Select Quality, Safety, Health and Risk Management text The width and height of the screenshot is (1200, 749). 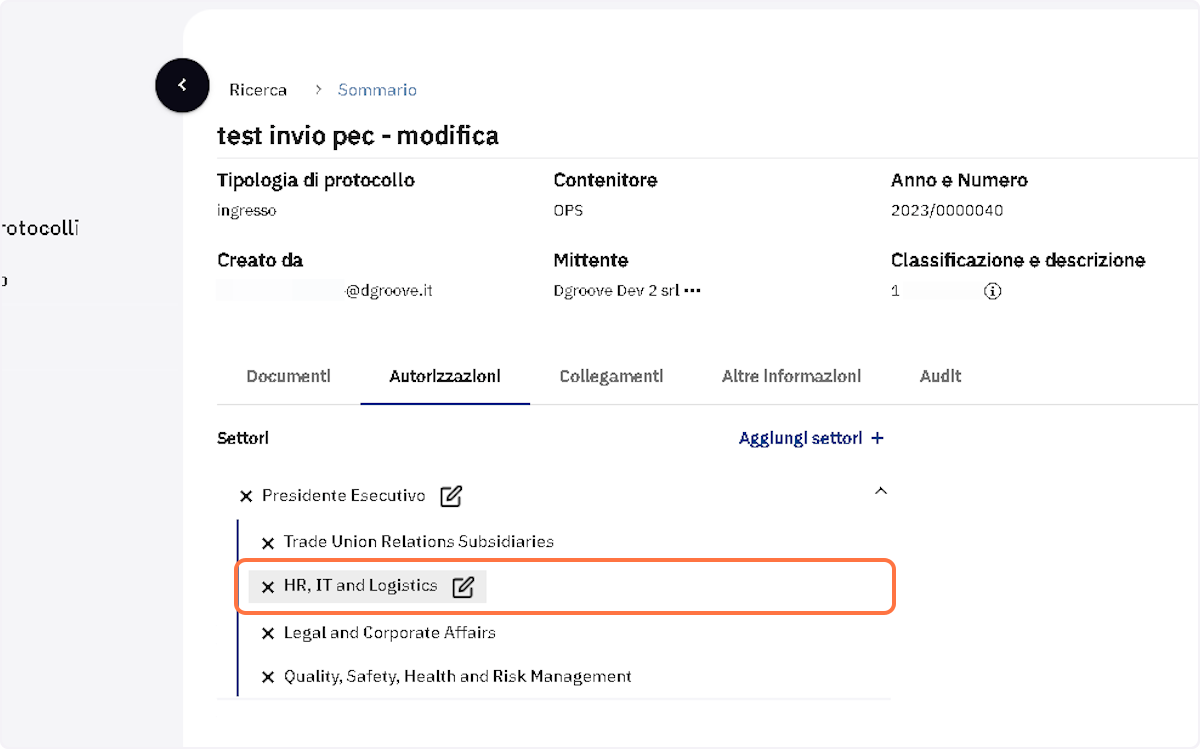[x=458, y=676]
